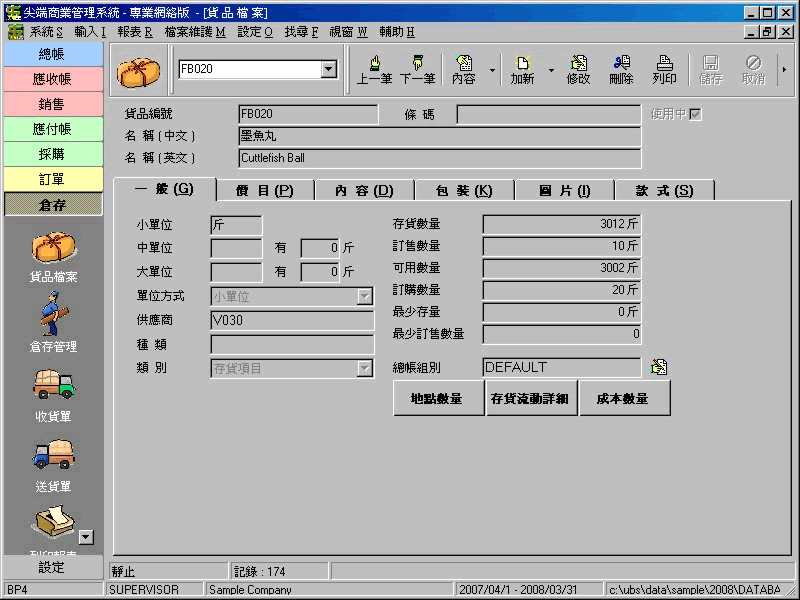The image size is (800, 600).
Task: Click the 供應商 input field
Action: [x=292, y=321]
